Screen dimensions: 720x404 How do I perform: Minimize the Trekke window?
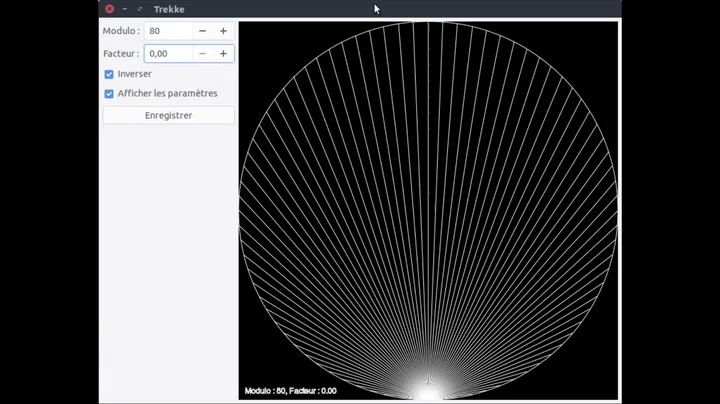tap(125, 9)
